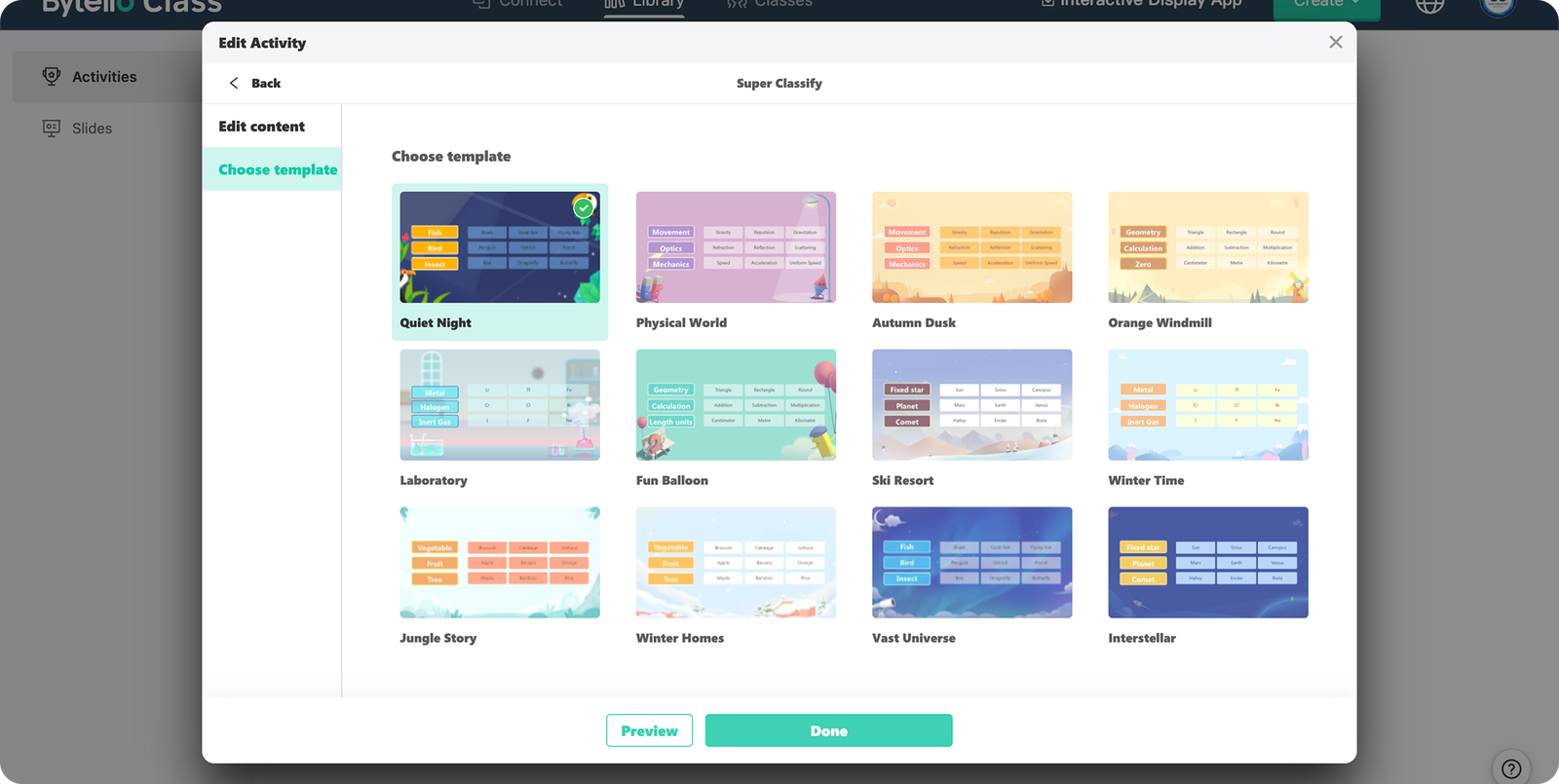Click the Activities trophy icon in sidebar
This screenshot has height=784, width=1559.
52,76
